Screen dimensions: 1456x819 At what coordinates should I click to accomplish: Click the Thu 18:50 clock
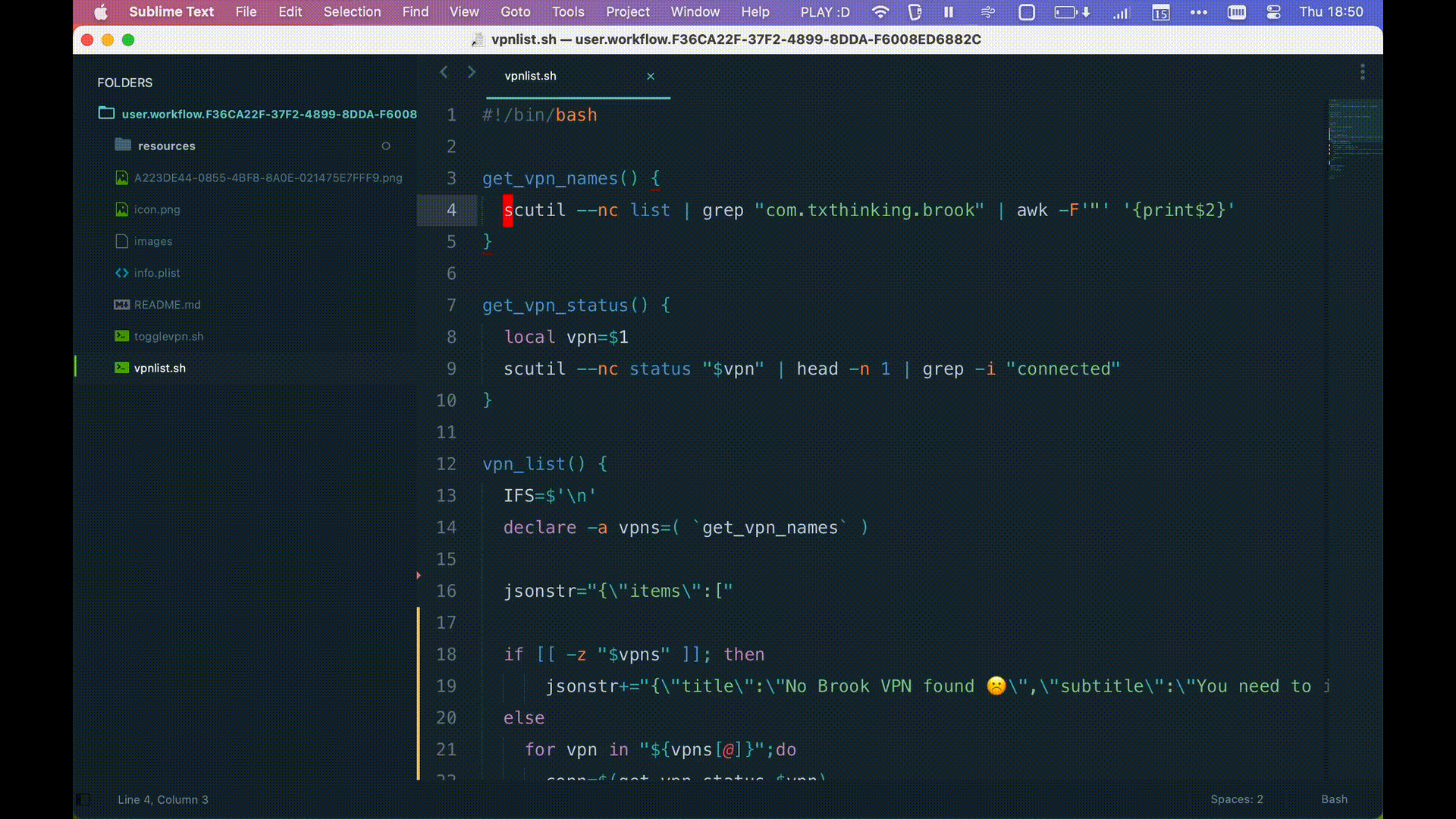click(1331, 12)
